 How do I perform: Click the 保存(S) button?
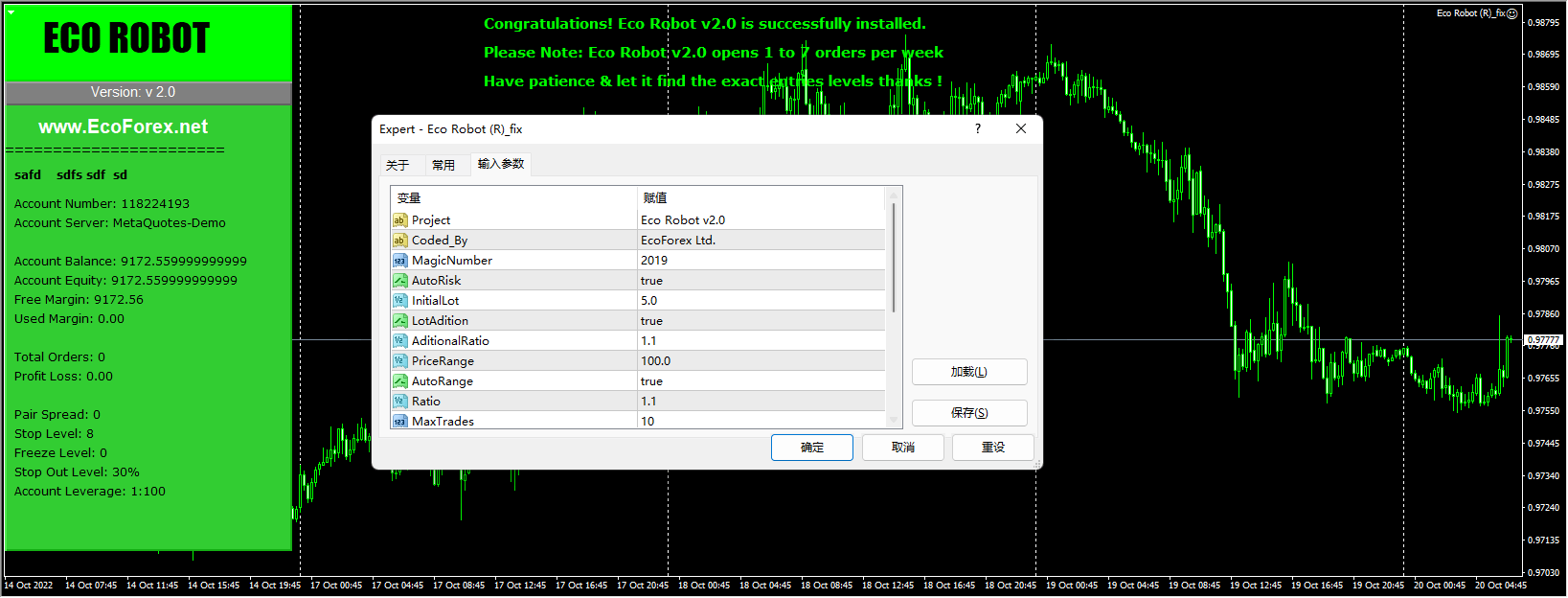pos(969,413)
